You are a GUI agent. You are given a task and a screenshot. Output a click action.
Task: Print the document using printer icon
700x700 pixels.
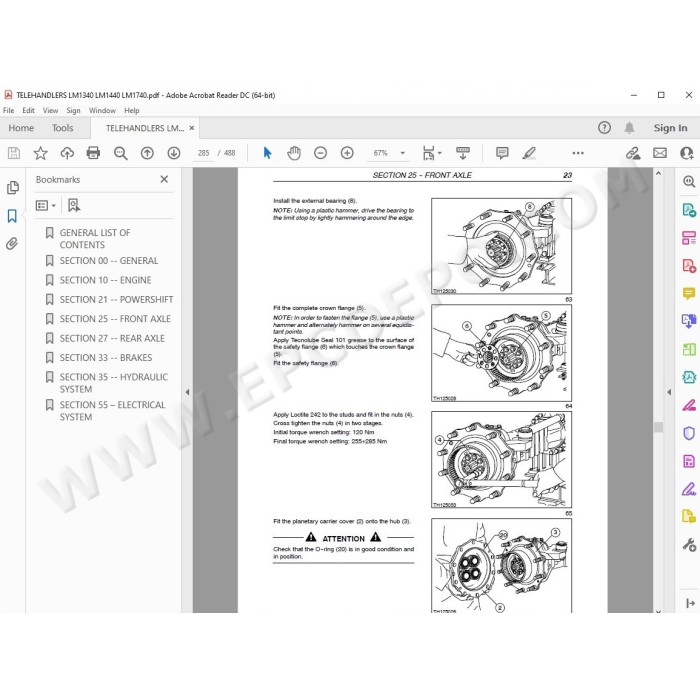click(x=93, y=153)
